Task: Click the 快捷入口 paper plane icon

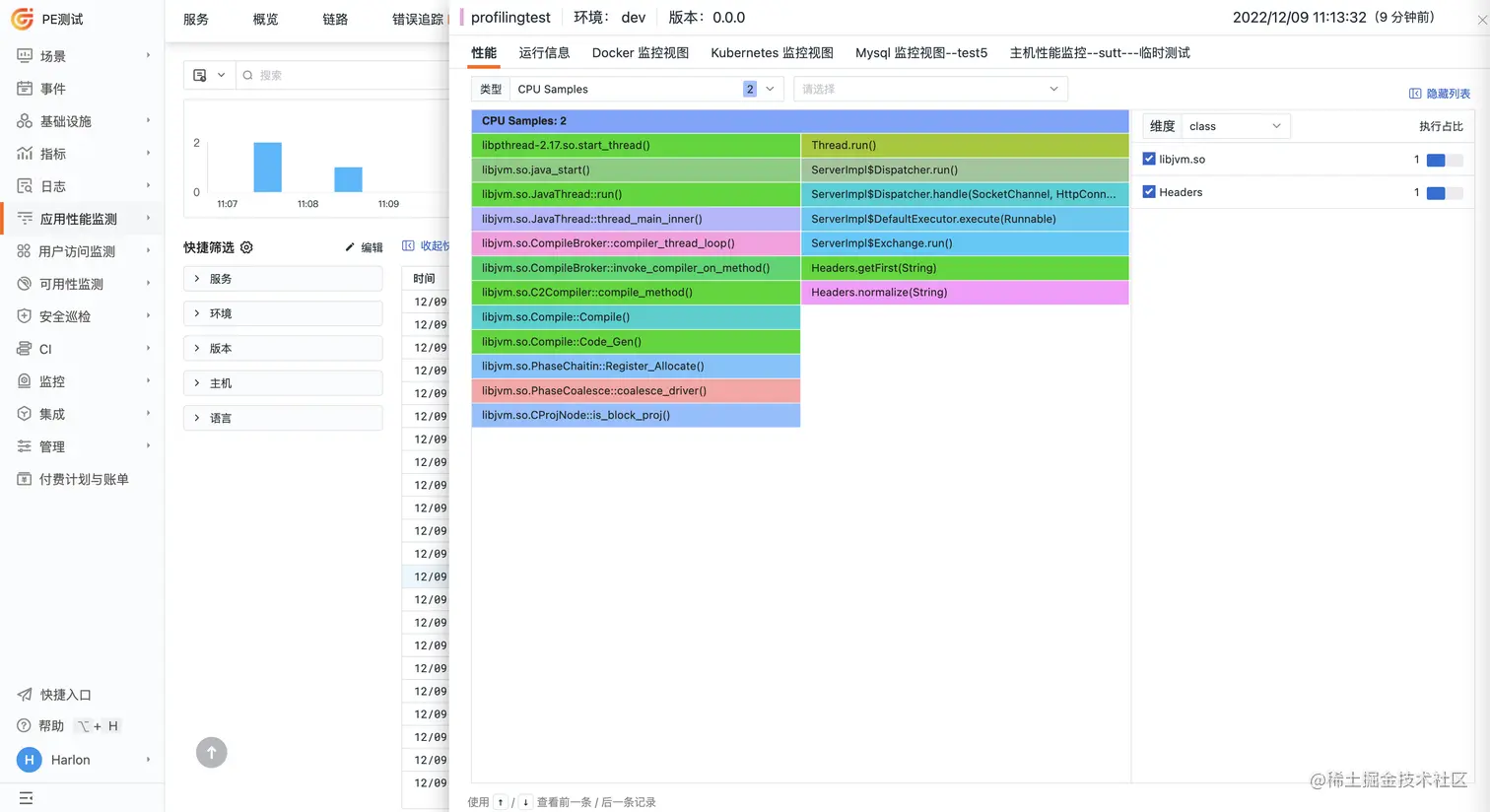Action: (x=25, y=695)
